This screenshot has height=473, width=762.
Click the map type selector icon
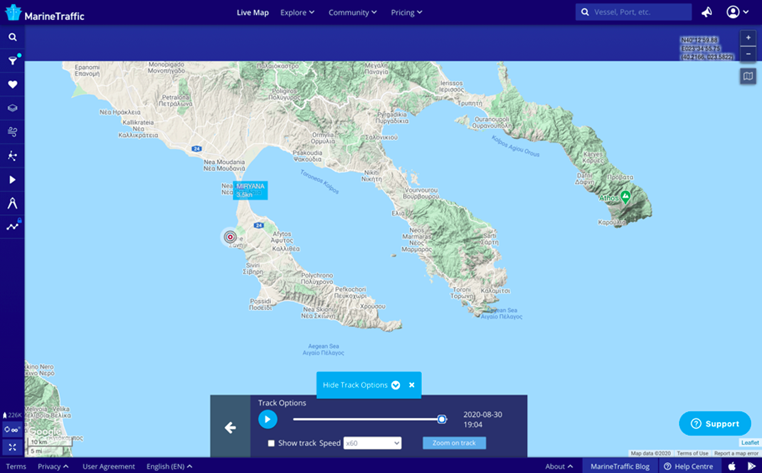point(748,76)
